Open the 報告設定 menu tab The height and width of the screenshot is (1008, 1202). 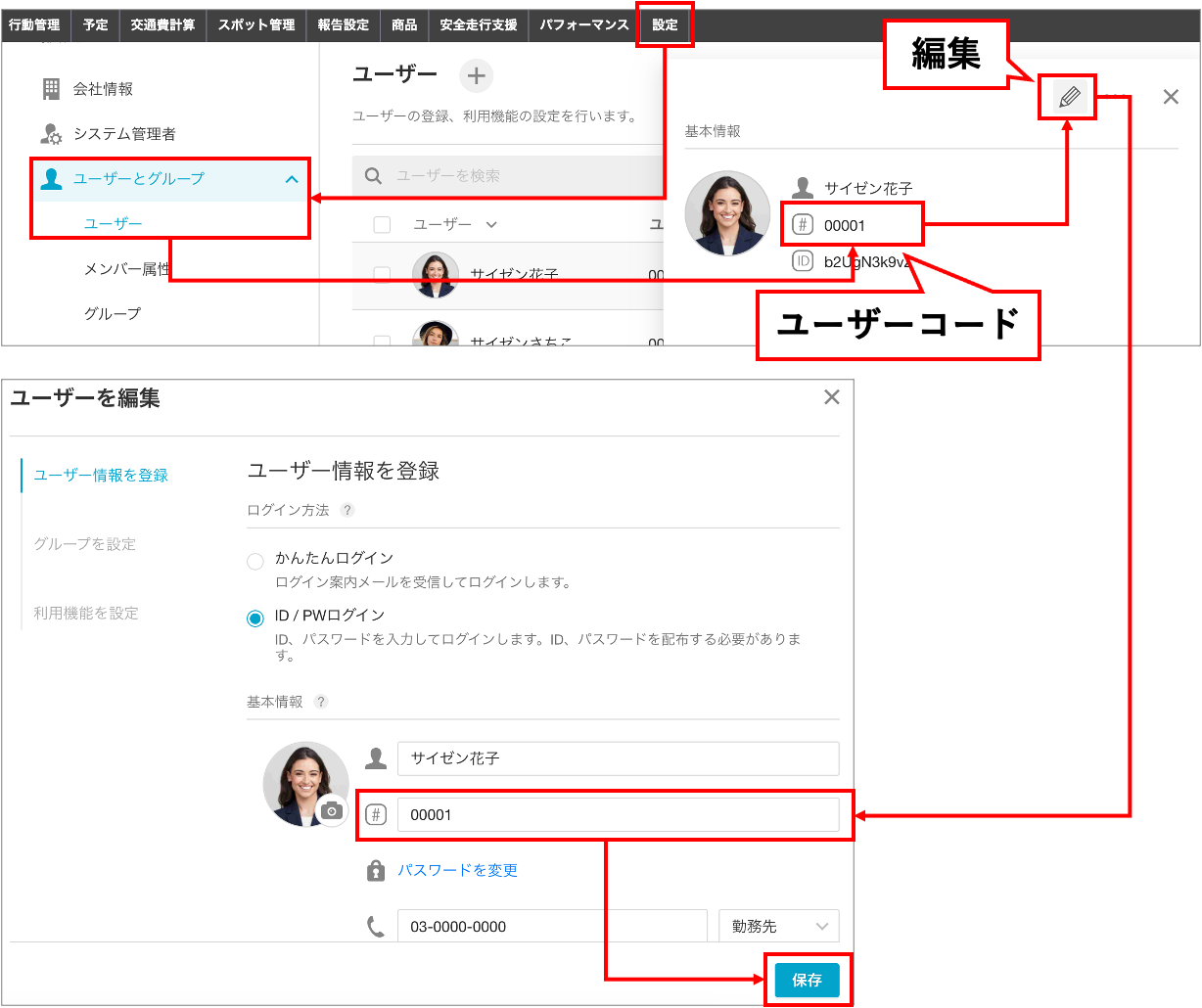click(x=344, y=25)
